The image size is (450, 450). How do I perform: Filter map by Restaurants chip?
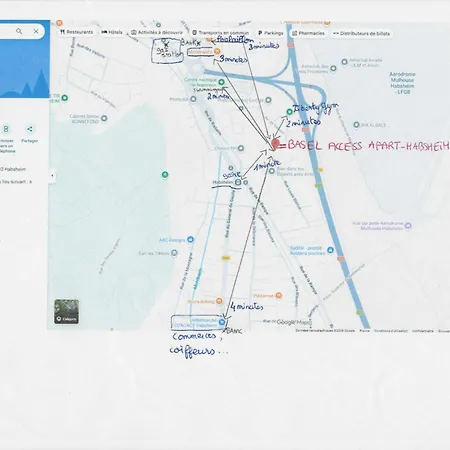76,32
